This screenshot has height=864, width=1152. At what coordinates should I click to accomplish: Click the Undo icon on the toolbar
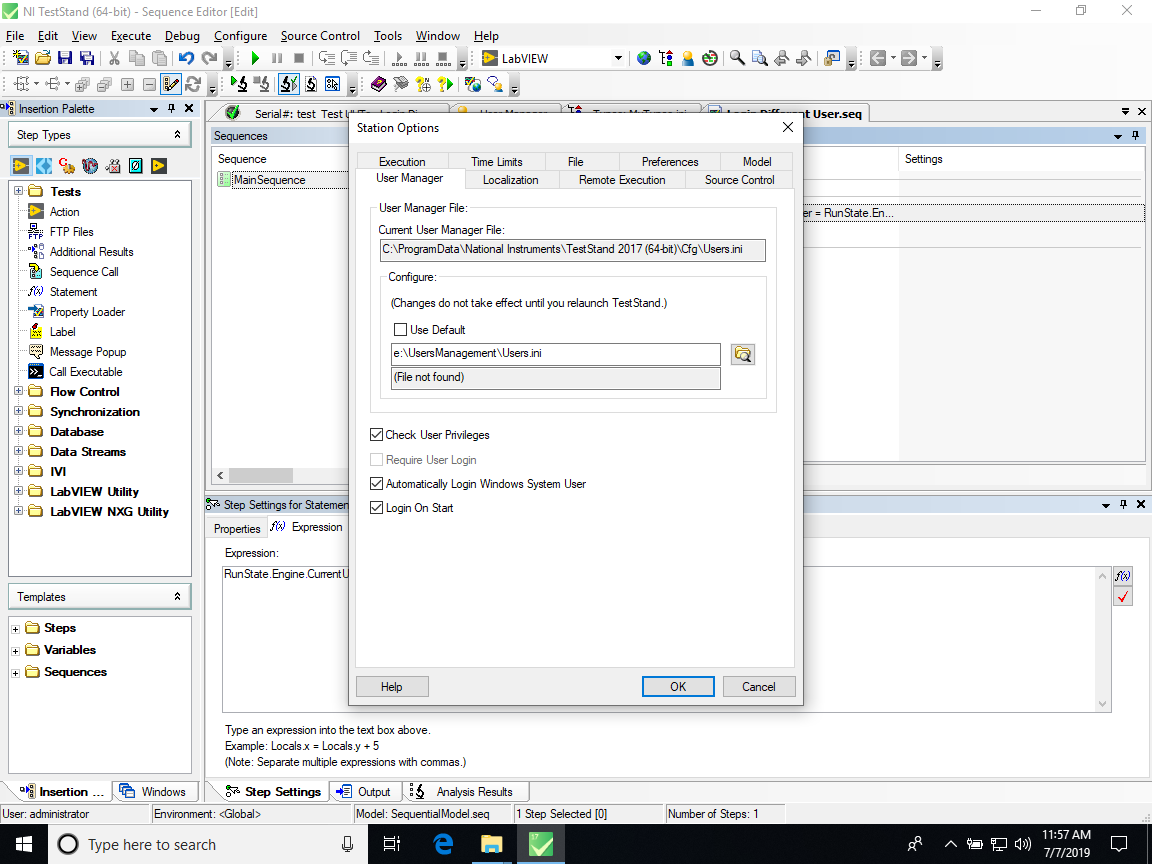coord(186,58)
